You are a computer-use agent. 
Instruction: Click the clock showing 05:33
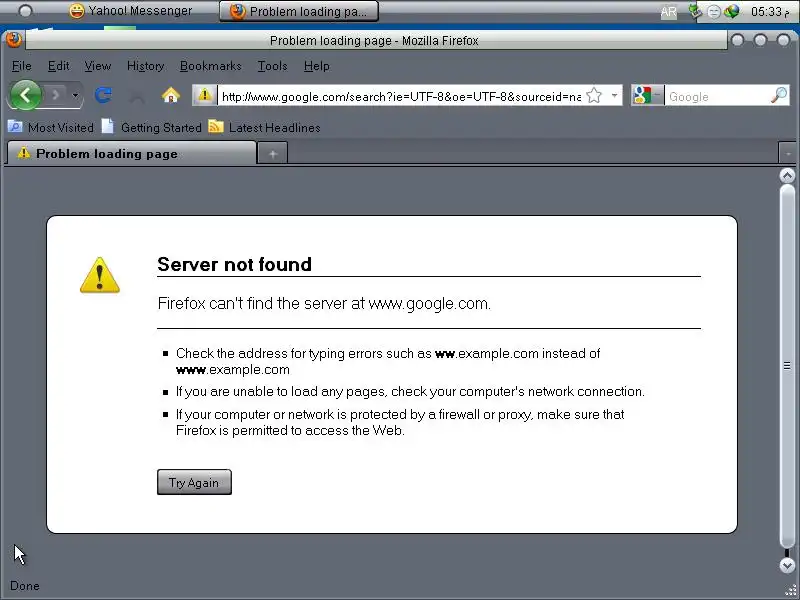point(770,11)
